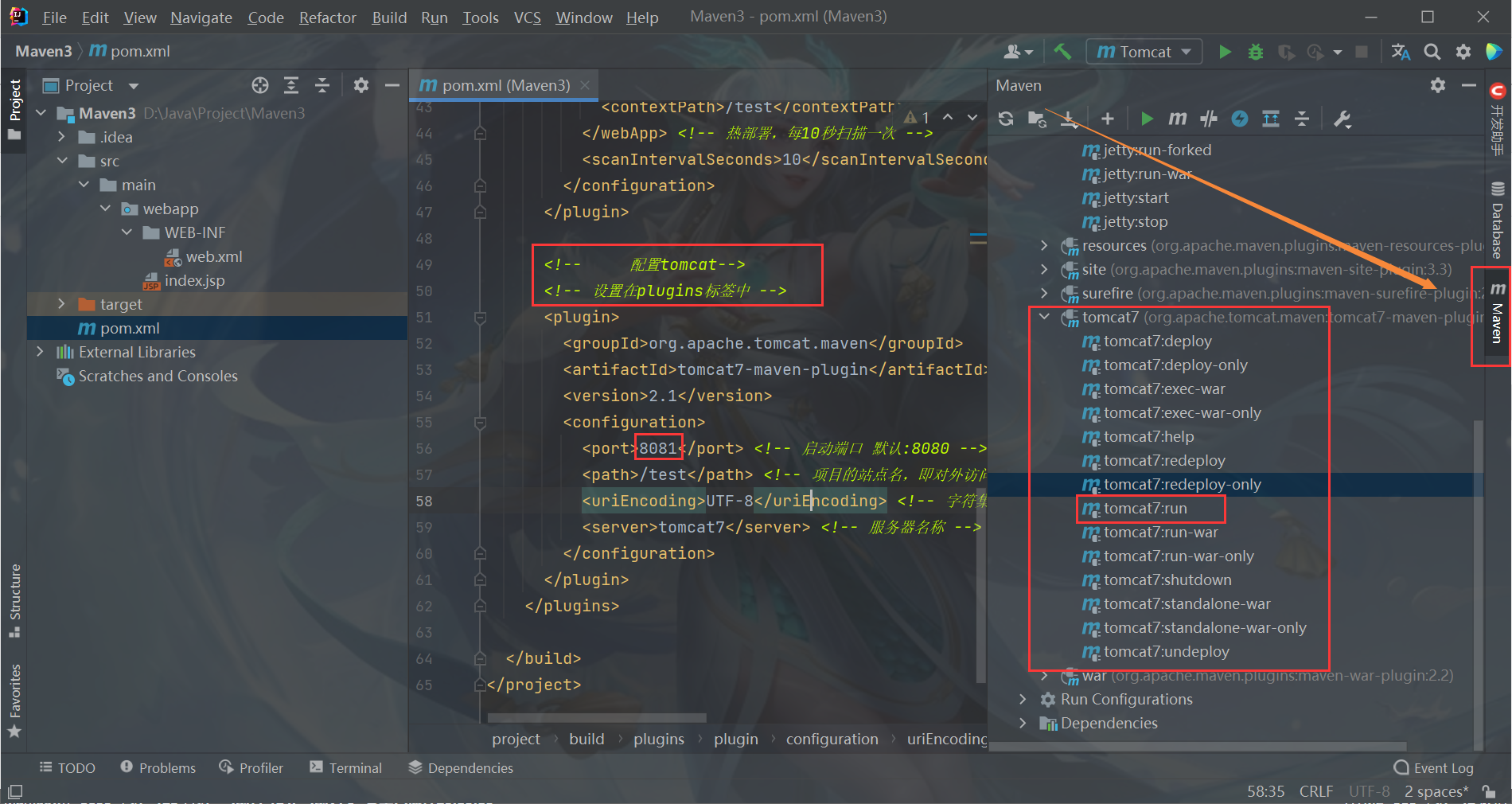Viewport: 1512px width, 804px height.
Task: Open the Terminal tool window
Action: (x=345, y=767)
